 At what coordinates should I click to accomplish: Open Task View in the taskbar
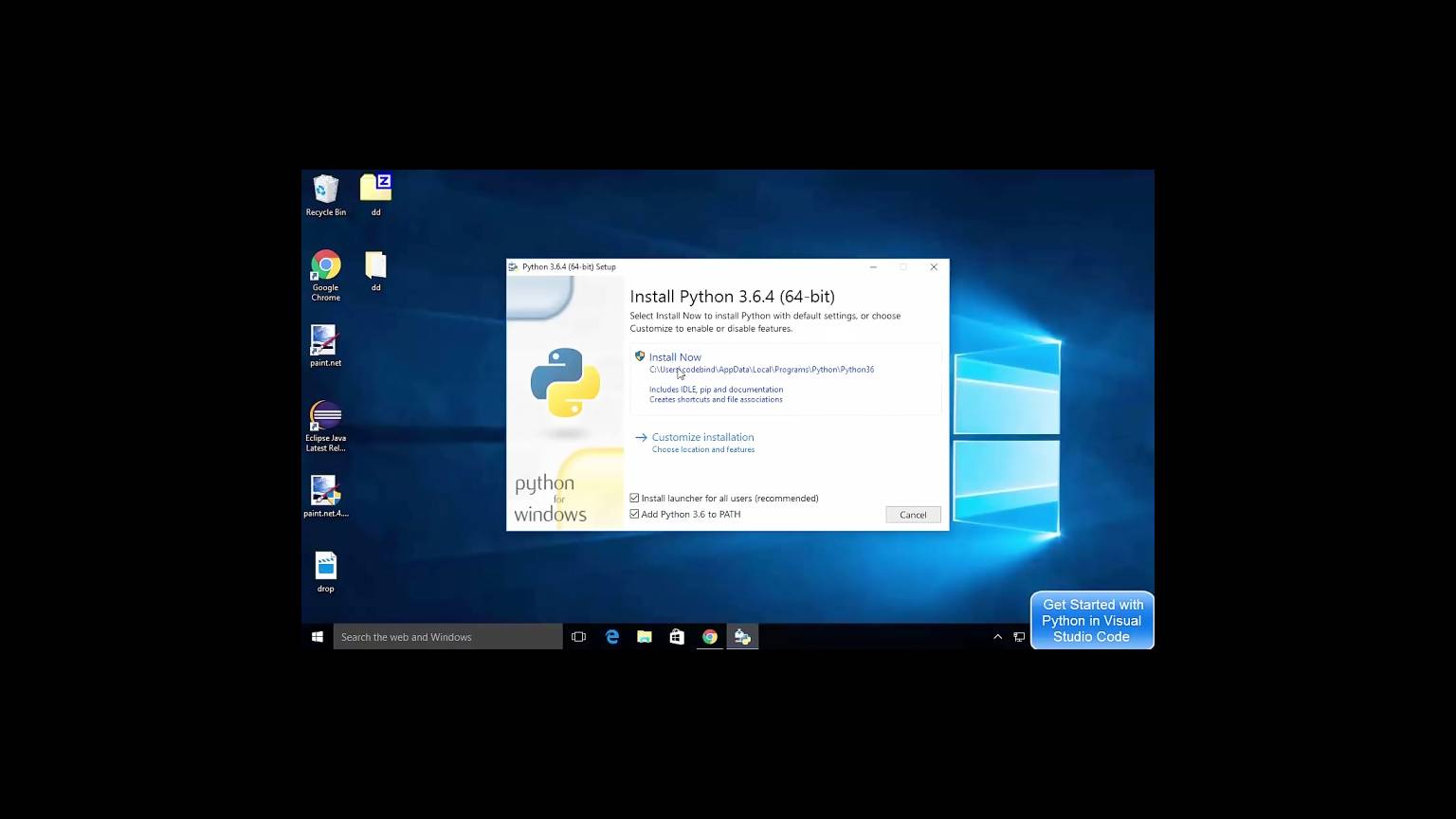coord(579,637)
